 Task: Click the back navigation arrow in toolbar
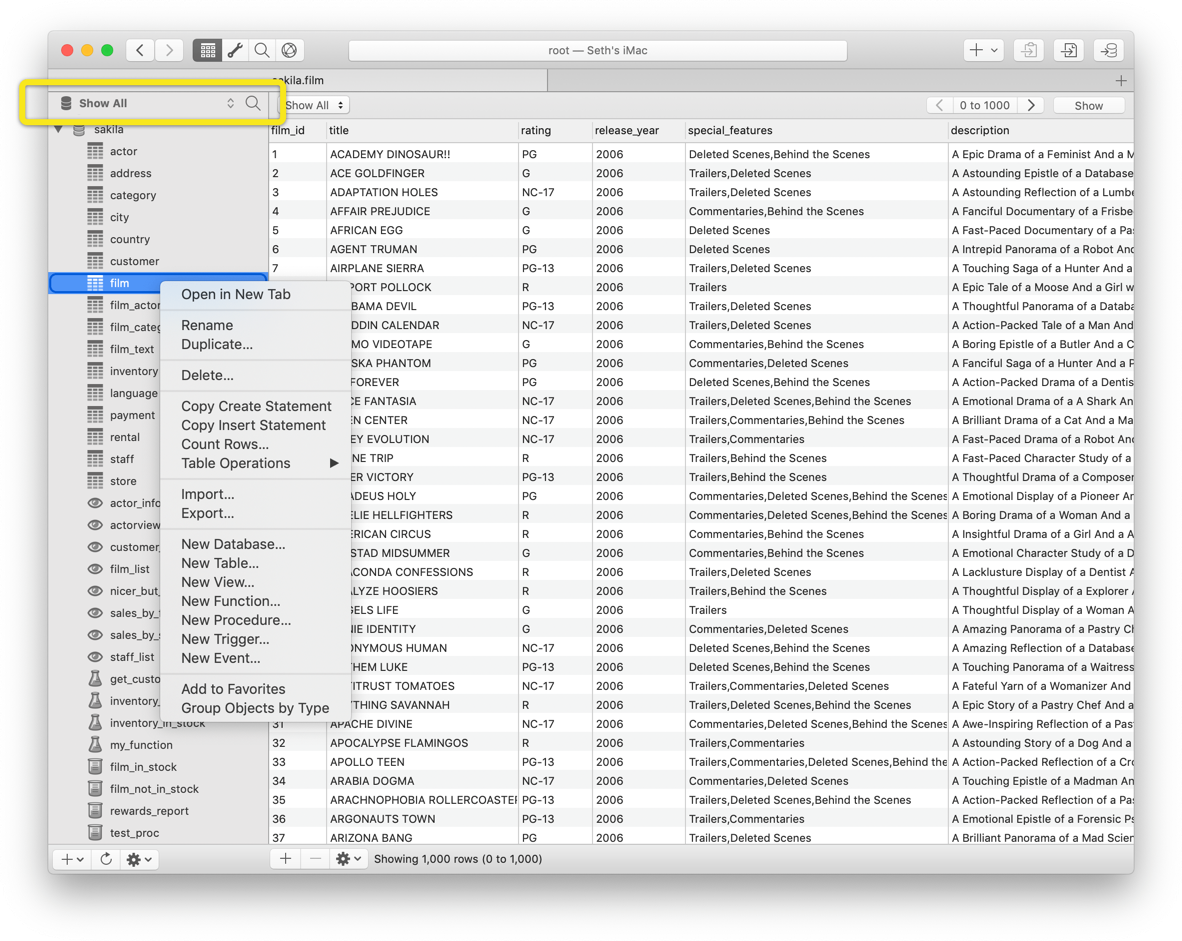pos(140,50)
